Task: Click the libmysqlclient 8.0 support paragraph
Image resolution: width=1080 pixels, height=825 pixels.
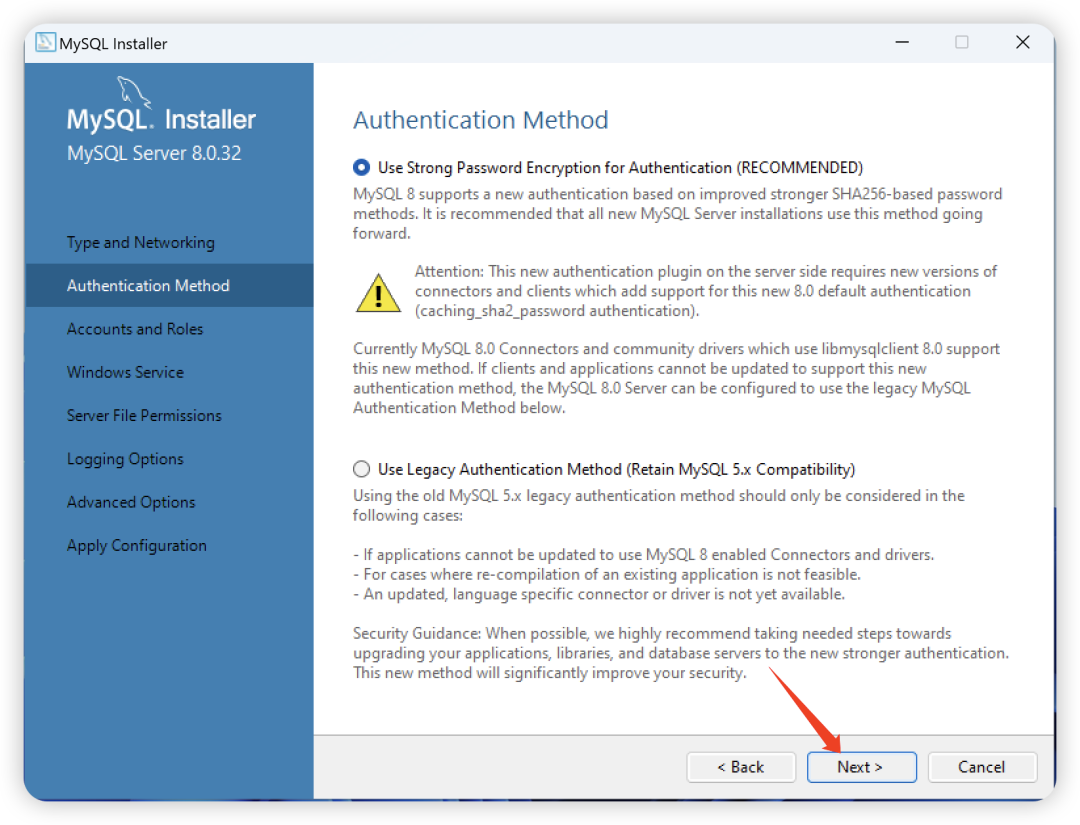Action: coord(676,378)
